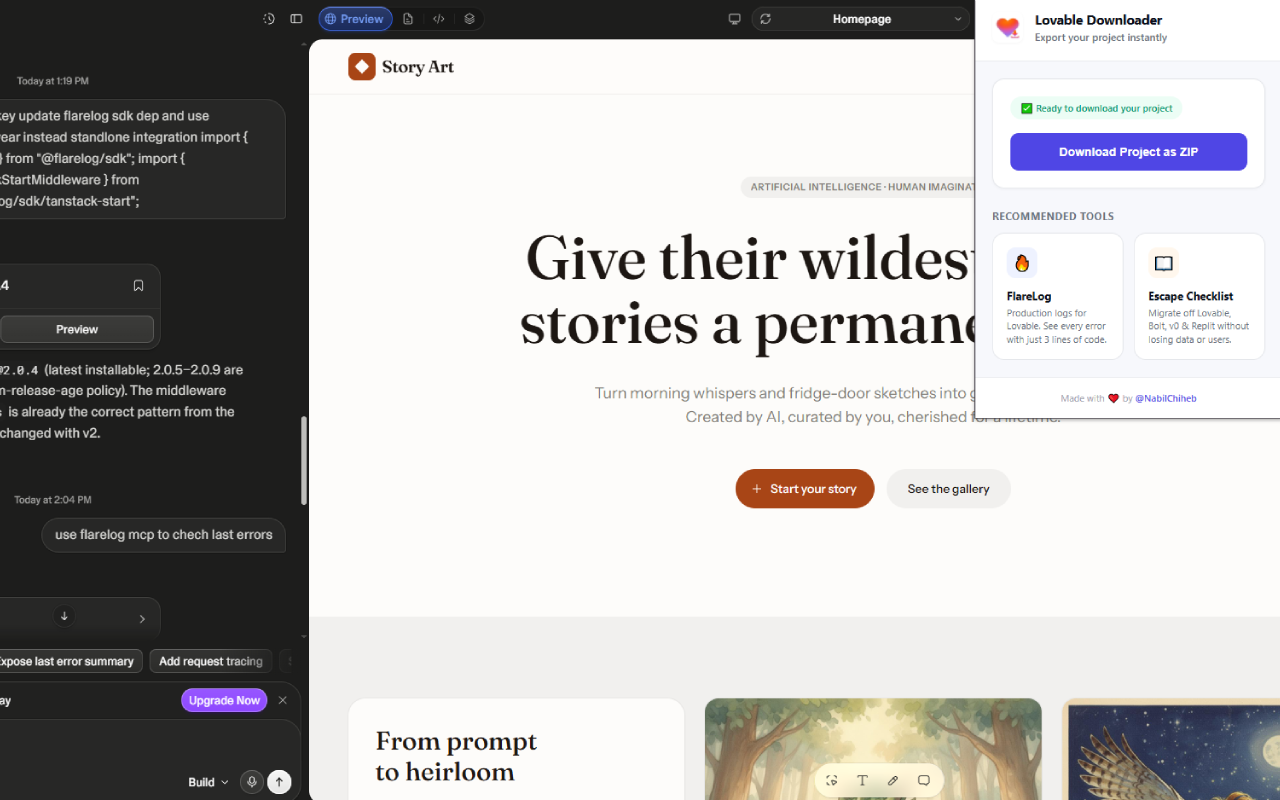The height and width of the screenshot is (800, 1280).
Task: Open the stacked layers icon in toolbar
Action: 469,19
